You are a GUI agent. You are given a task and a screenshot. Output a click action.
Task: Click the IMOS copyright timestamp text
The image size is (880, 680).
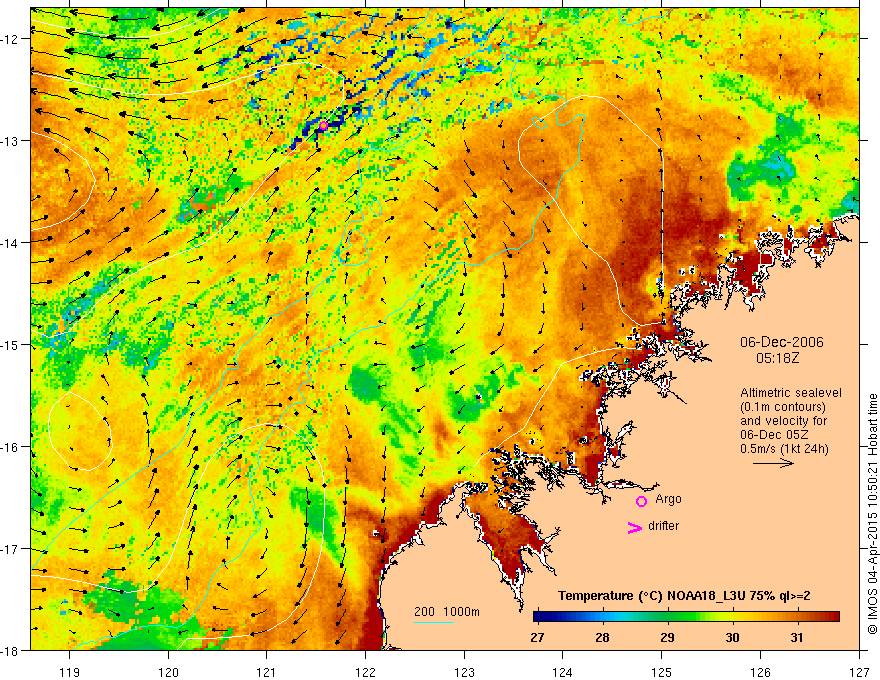click(872, 513)
